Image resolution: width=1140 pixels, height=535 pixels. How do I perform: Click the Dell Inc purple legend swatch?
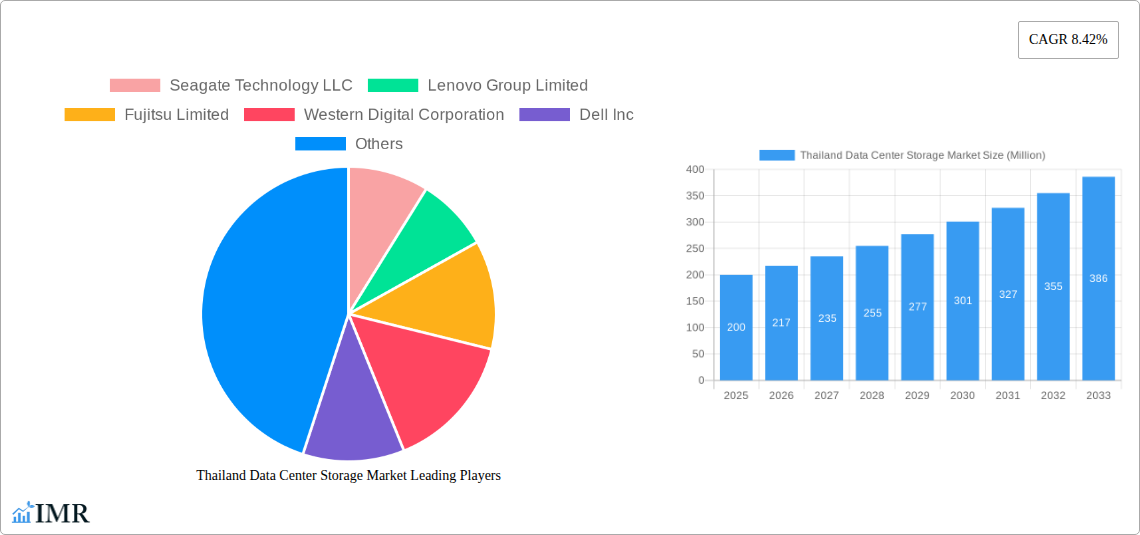544,115
